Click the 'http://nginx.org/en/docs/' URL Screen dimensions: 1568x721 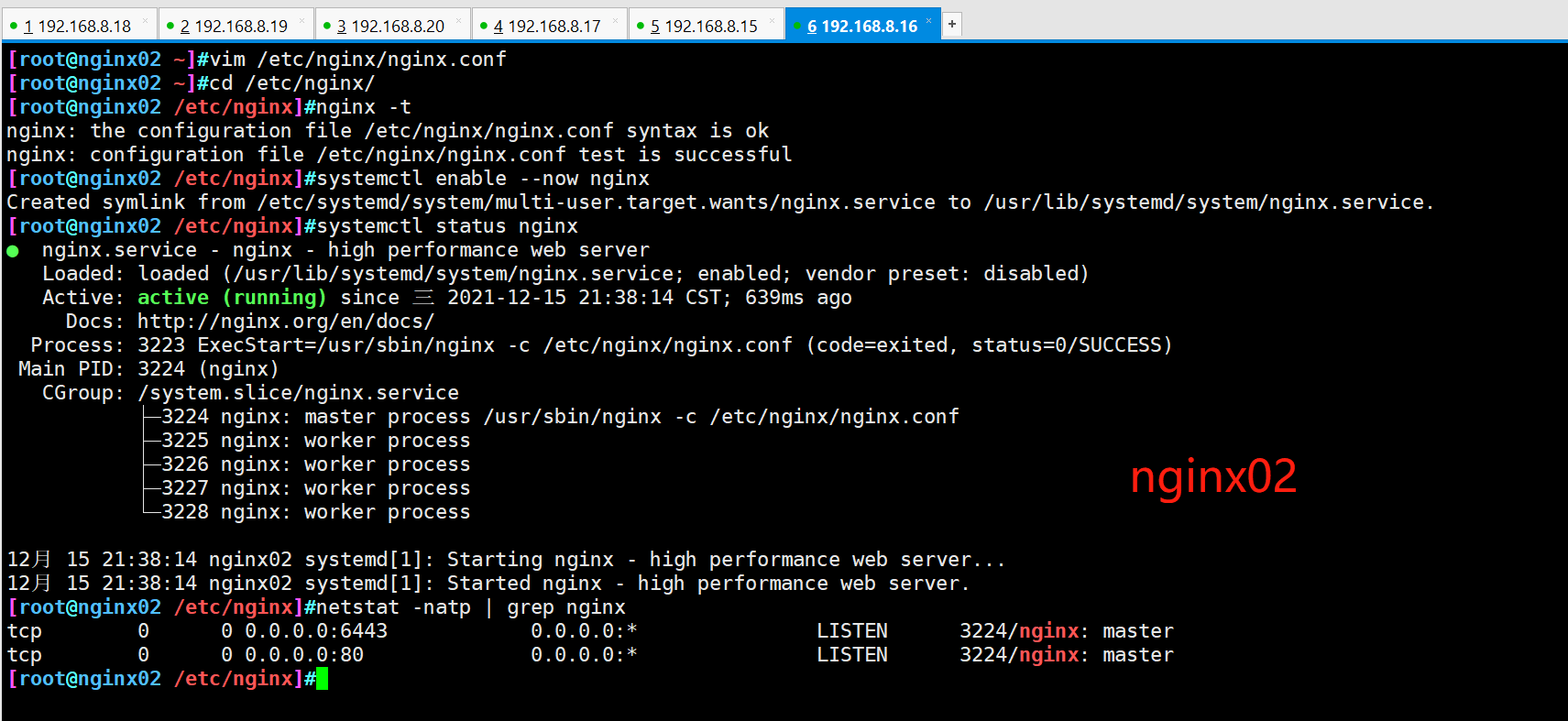point(286,322)
